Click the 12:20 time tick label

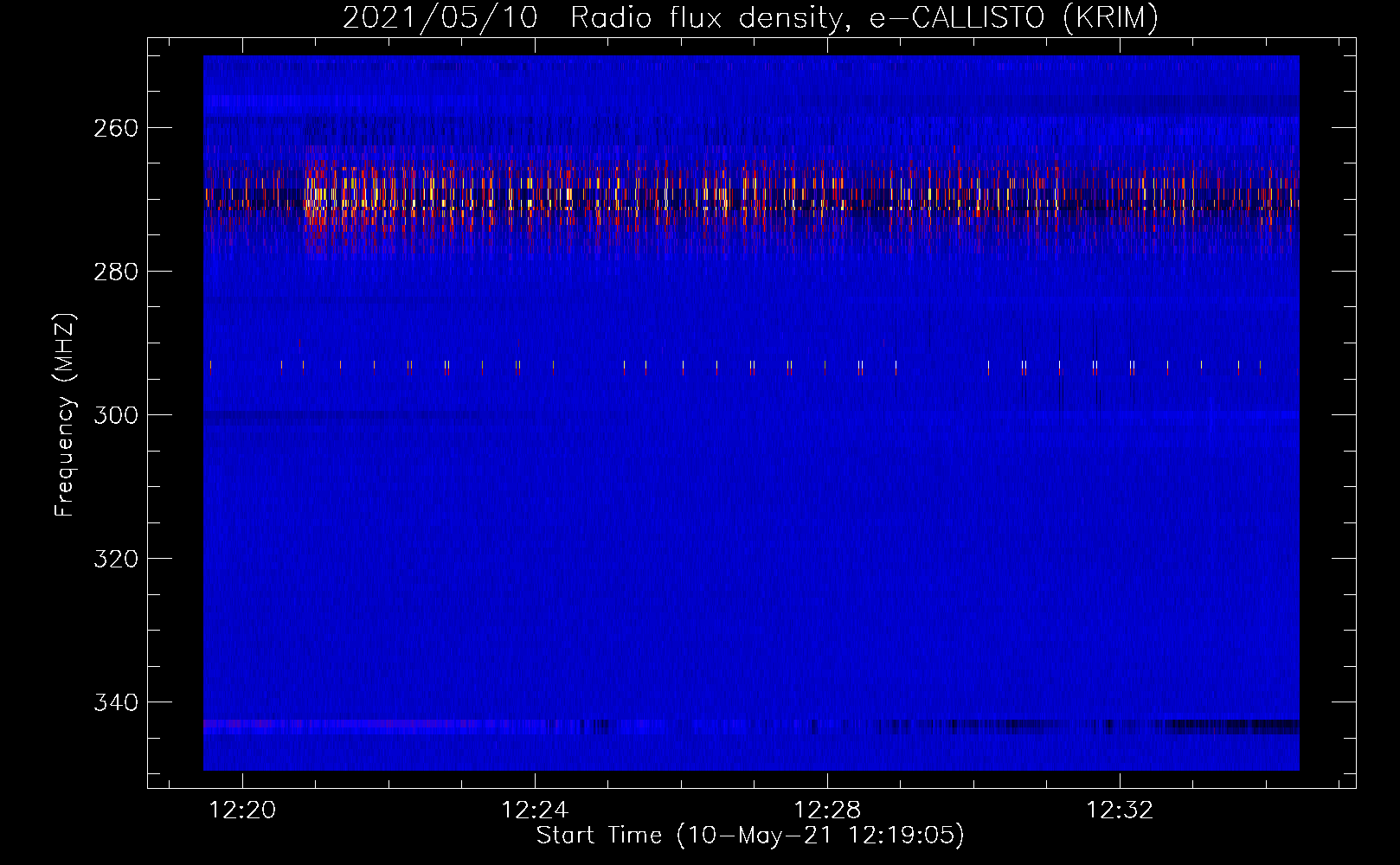point(243,811)
